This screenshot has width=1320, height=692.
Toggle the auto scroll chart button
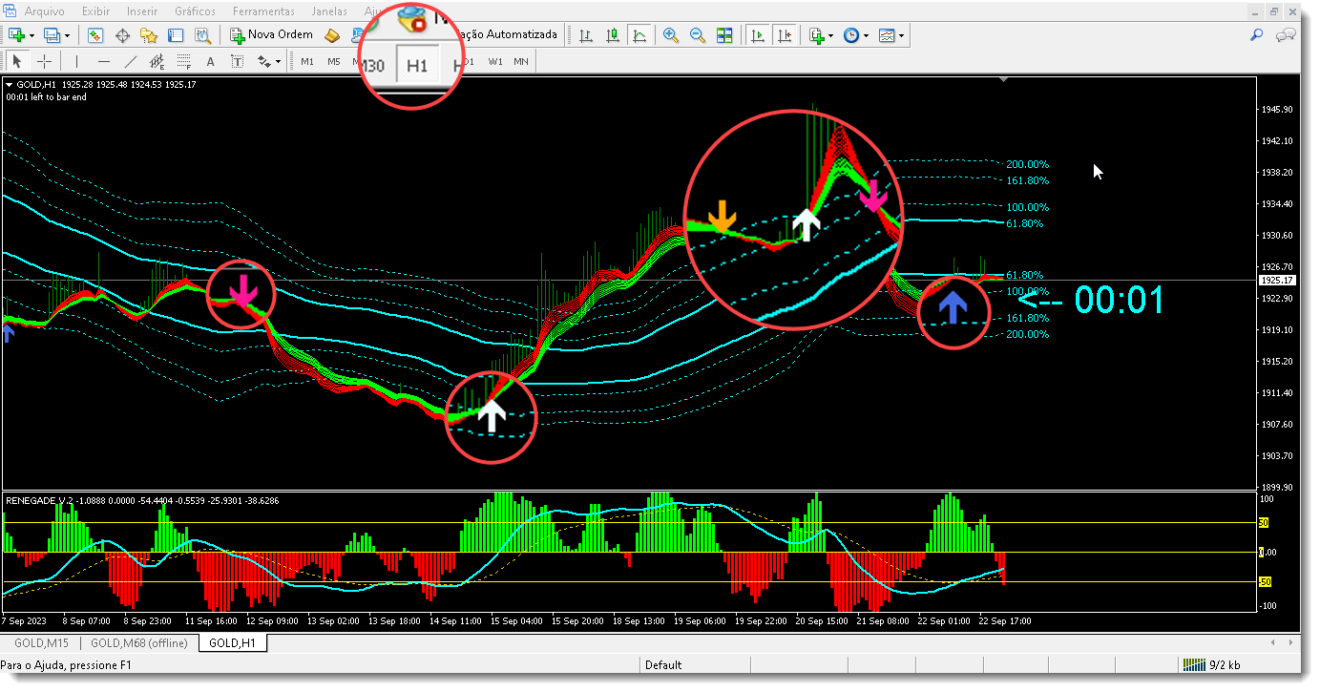coord(758,35)
